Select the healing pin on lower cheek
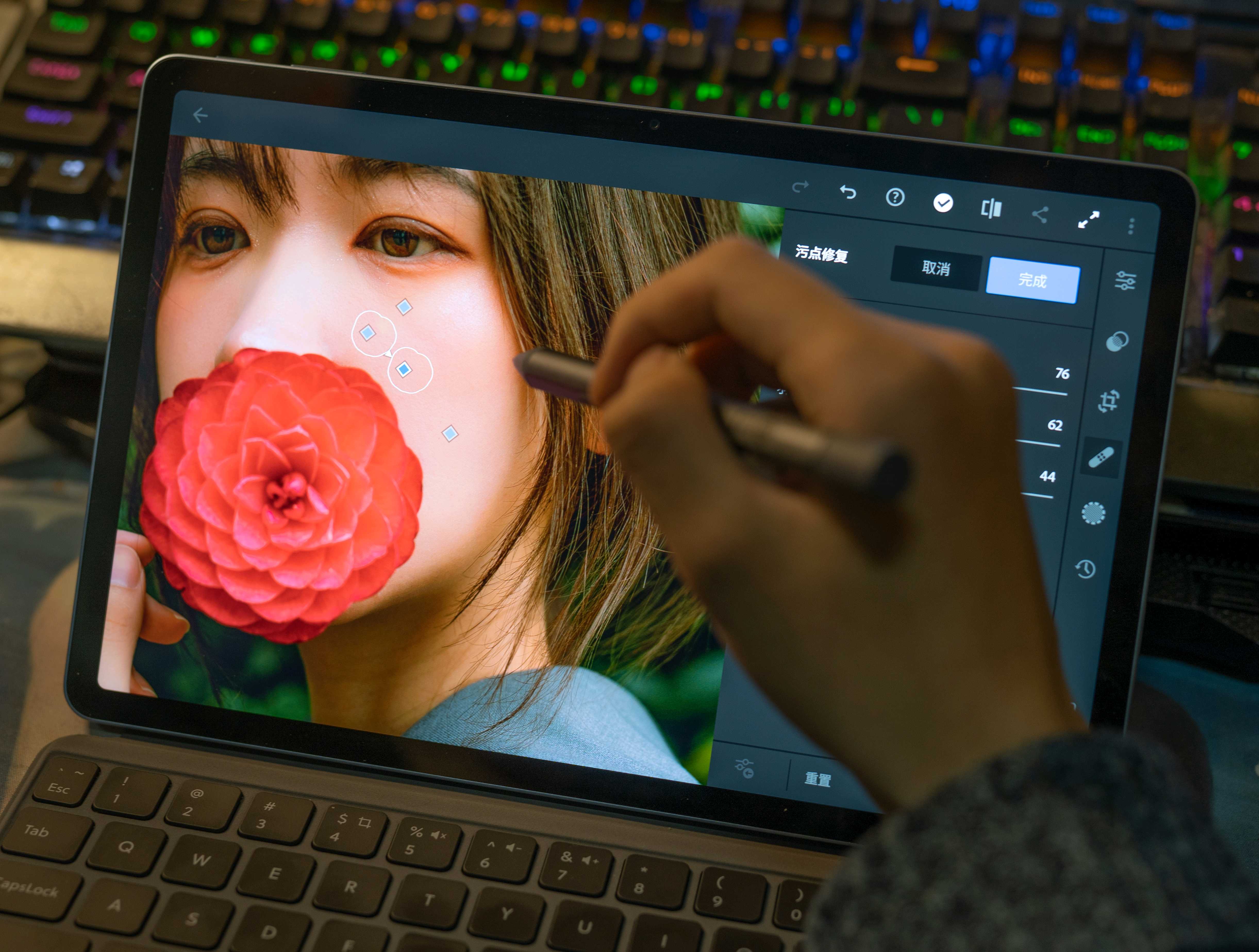Image resolution: width=1259 pixels, height=952 pixels. 450,434
